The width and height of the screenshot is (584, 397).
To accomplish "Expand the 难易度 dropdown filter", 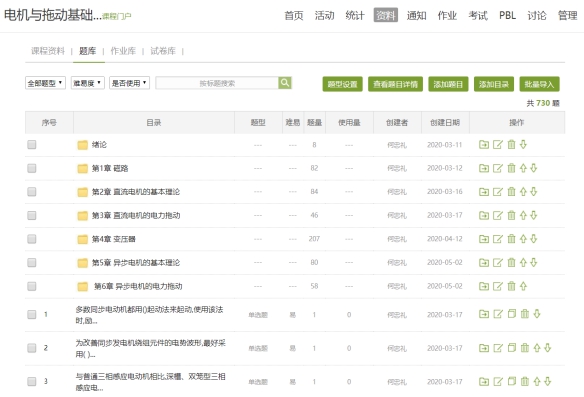I will [88, 83].
